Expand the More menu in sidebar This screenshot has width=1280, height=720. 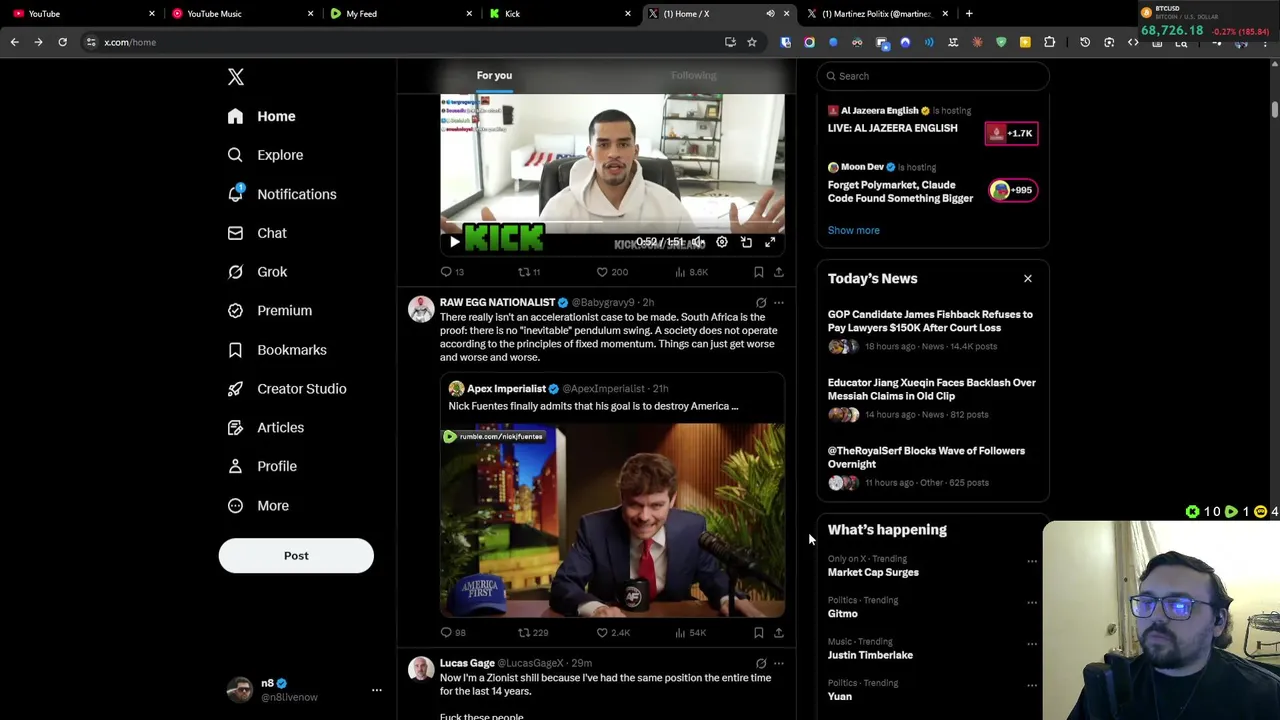(258, 505)
